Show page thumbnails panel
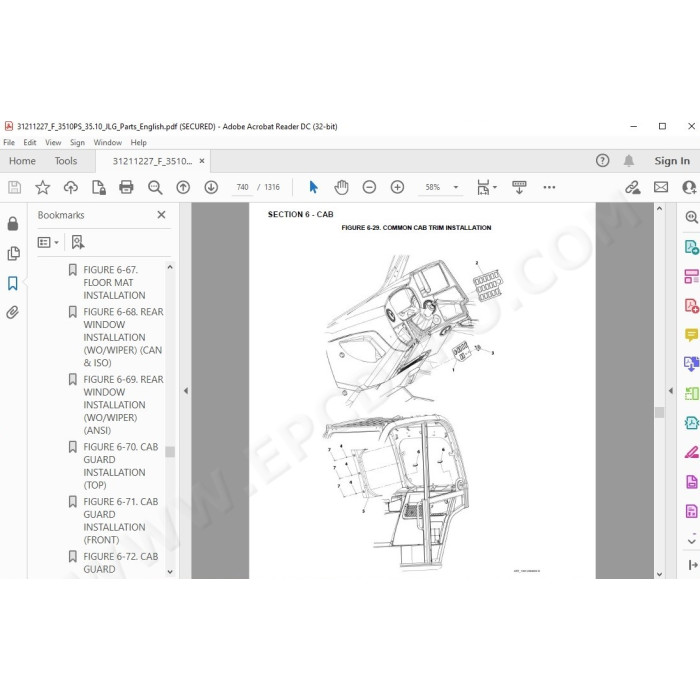The width and height of the screenshot is (700, 700). (x=13, y=253)
